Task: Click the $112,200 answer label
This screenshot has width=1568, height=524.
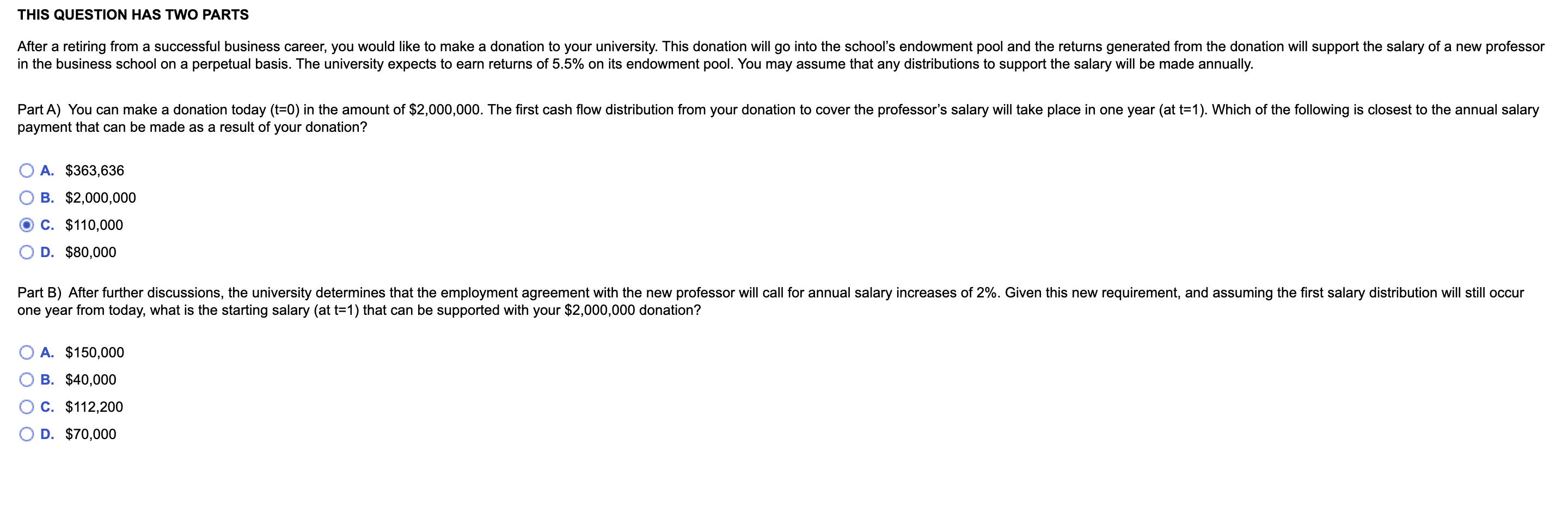Action: [x=94, y=406]
